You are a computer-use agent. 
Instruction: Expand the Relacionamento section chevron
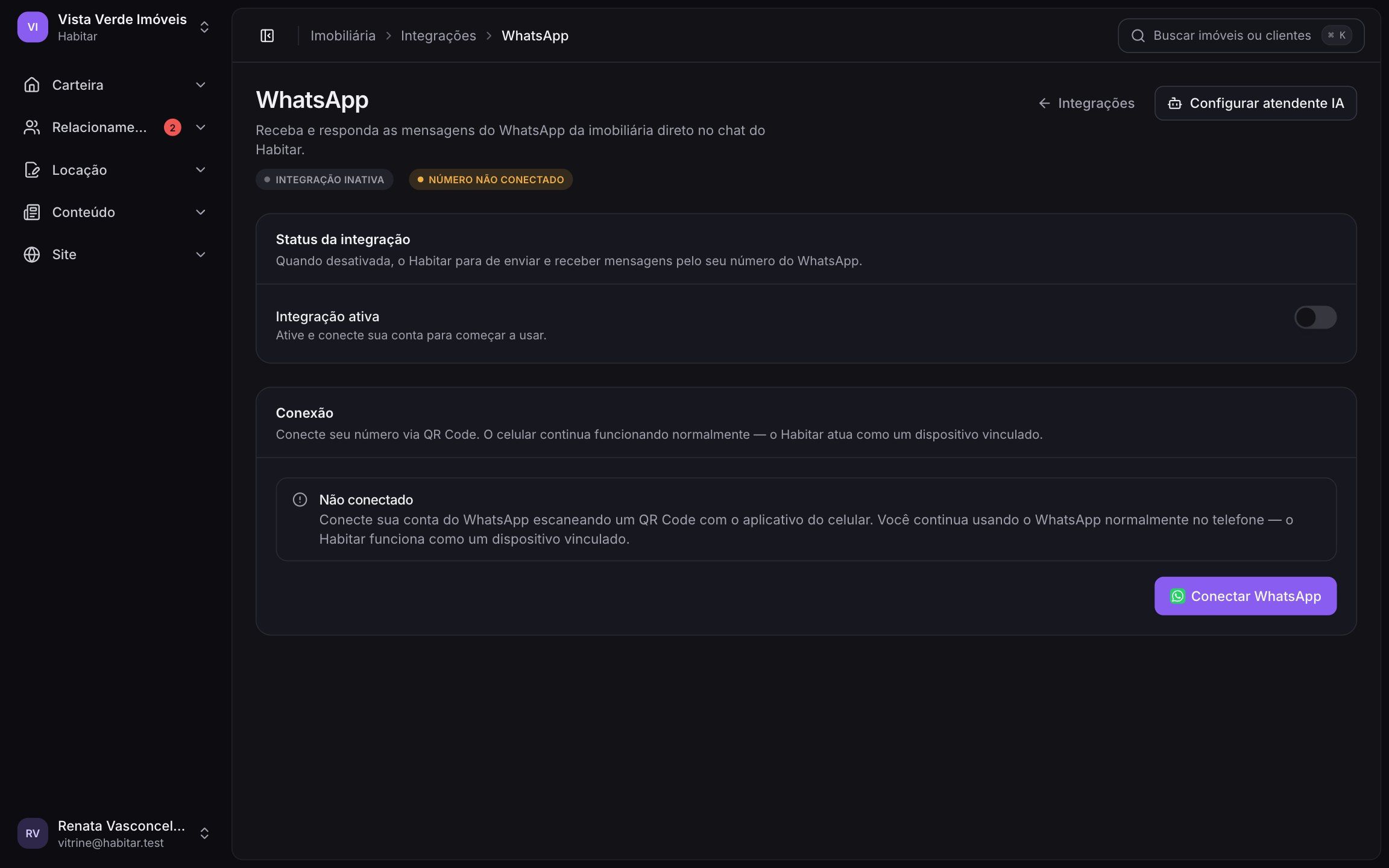click(201, 127)
